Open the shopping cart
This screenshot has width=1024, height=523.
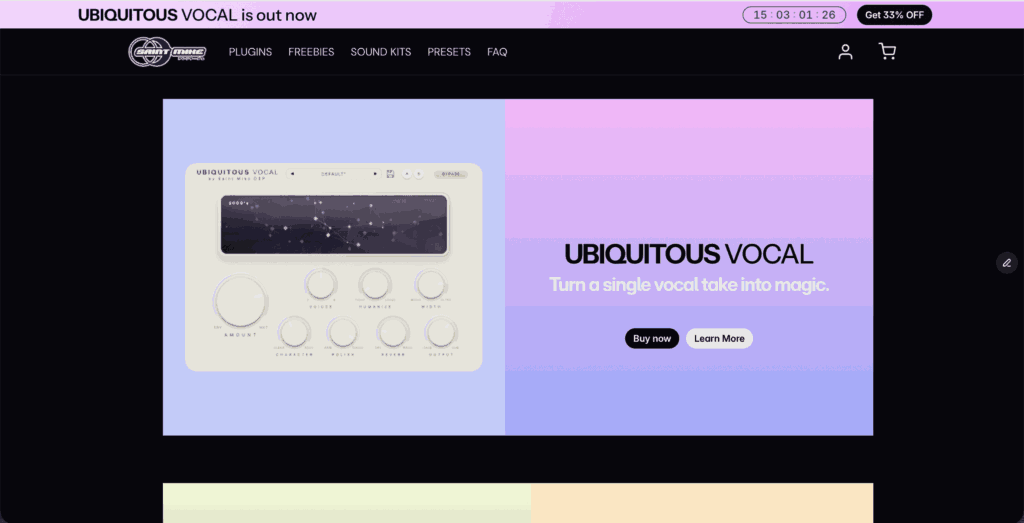coord(887,52)
